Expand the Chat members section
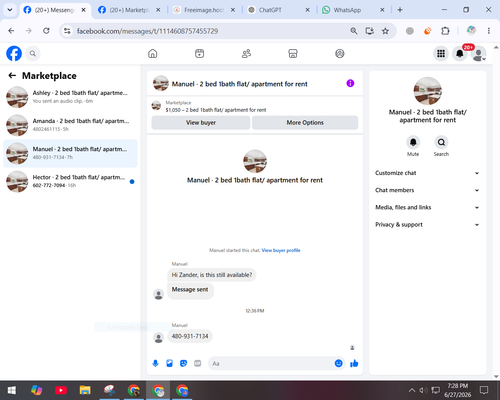This screenshot has width=500, height=400. (427, 190)
